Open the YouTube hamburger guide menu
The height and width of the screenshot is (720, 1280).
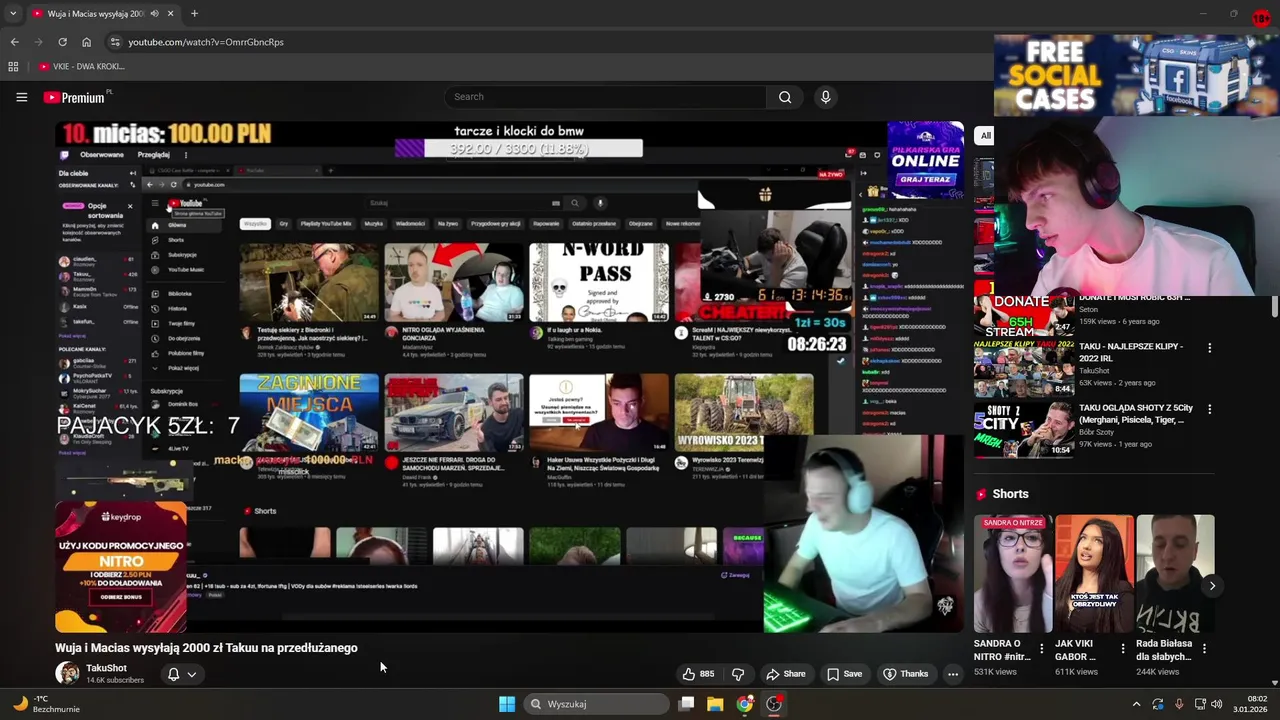click(21, 97)
